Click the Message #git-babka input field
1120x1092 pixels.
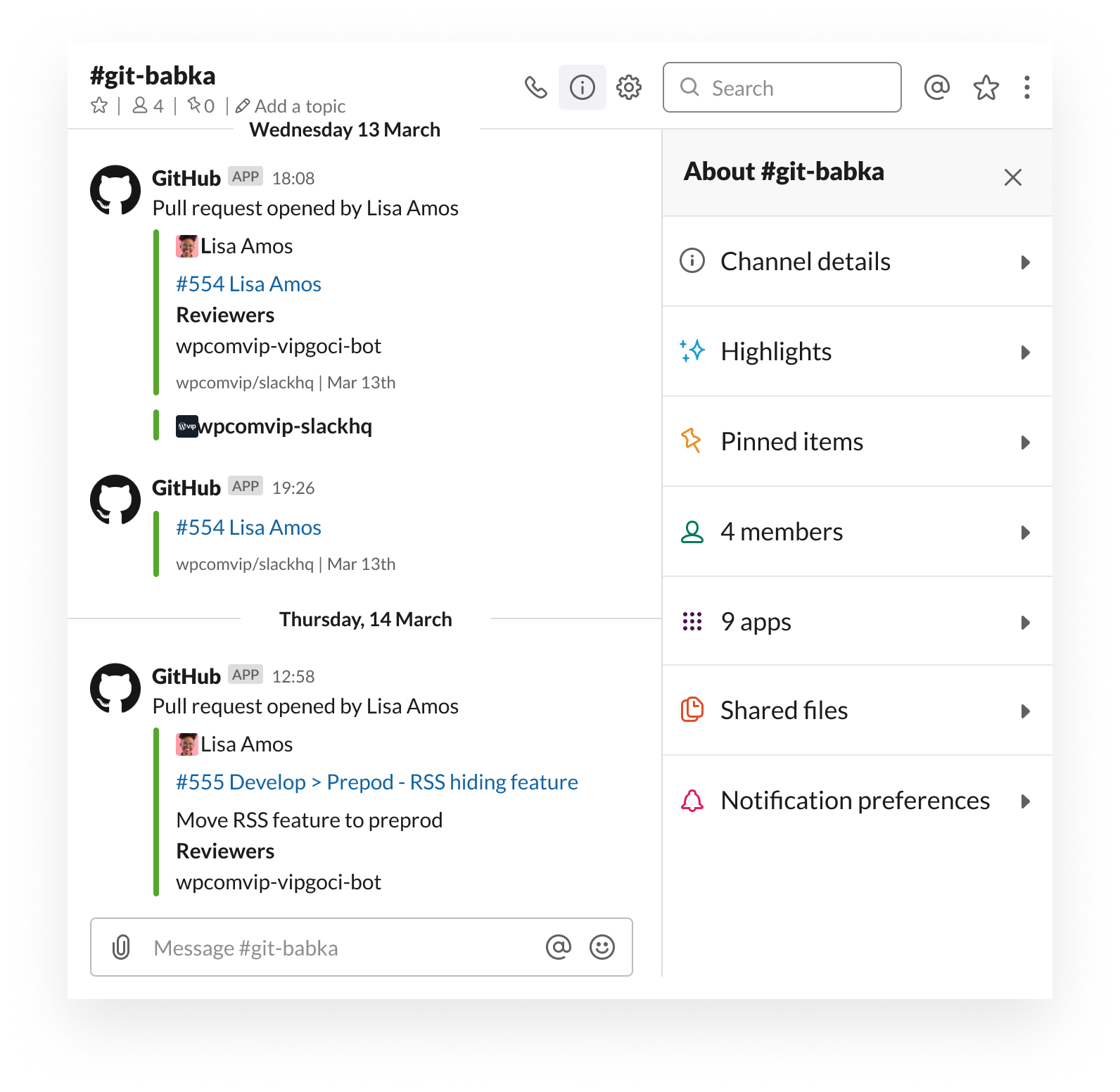click(362, 947)
